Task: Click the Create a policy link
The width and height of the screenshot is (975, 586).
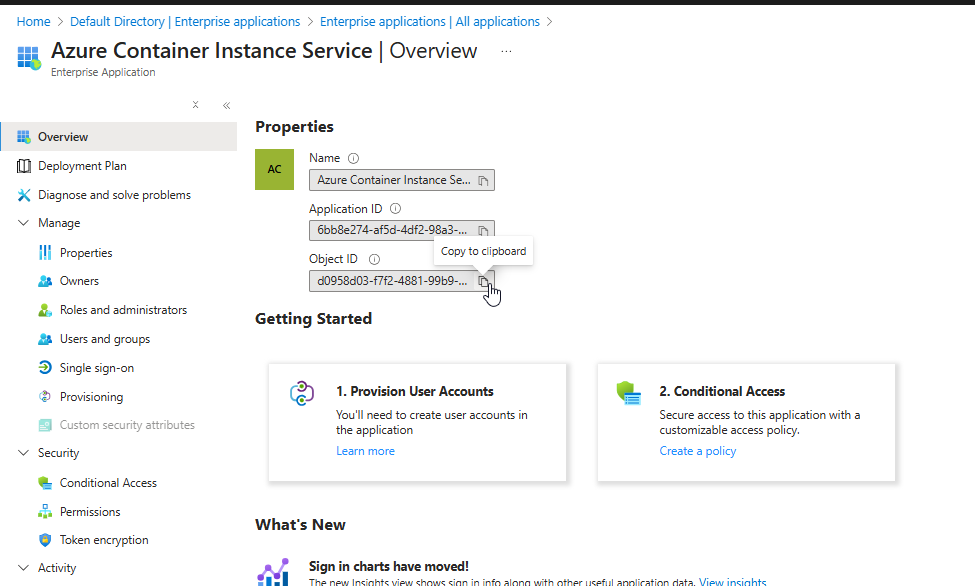Action: [x=698, y=451]
